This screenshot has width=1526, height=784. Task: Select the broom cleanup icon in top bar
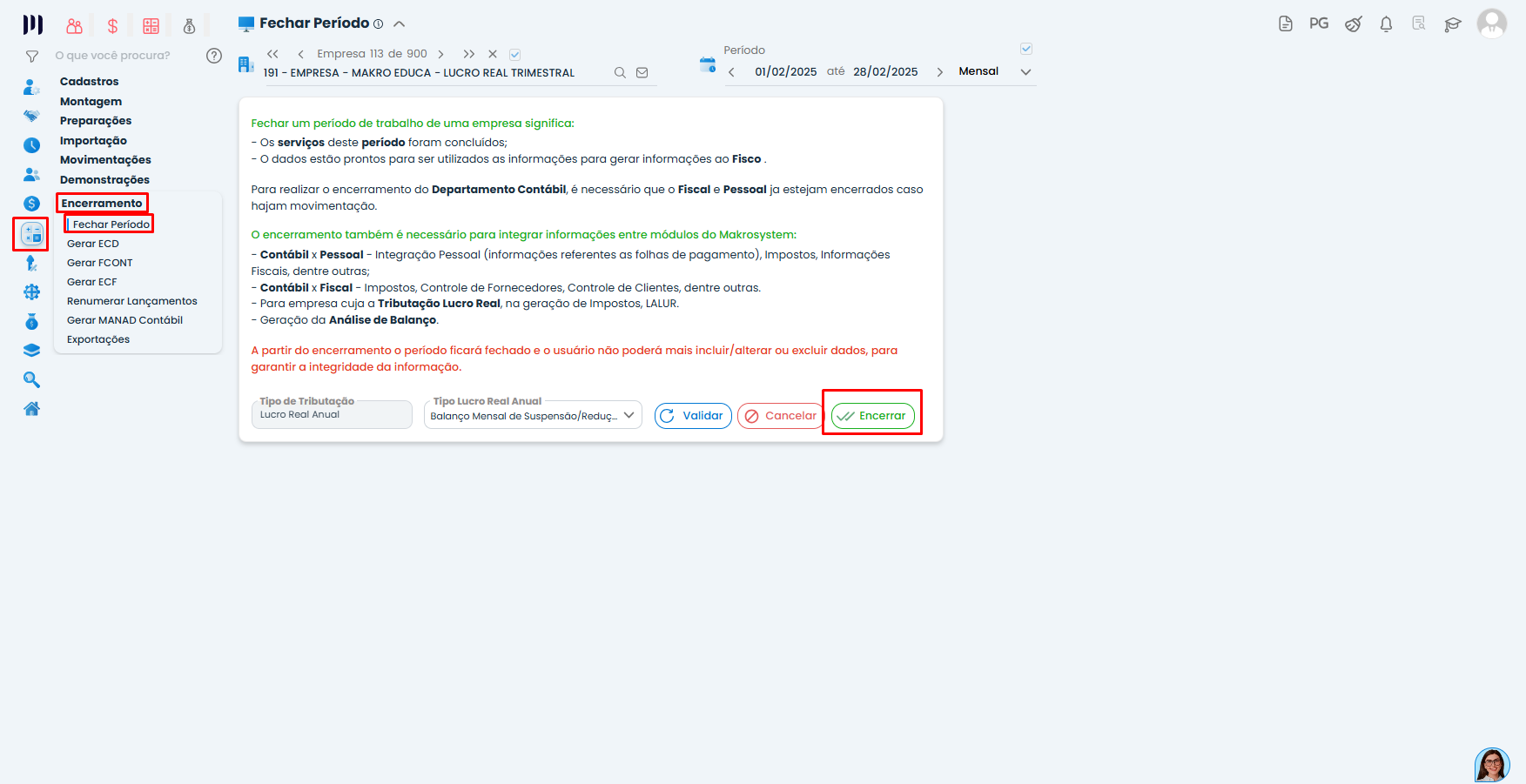tap(1353, 25)
